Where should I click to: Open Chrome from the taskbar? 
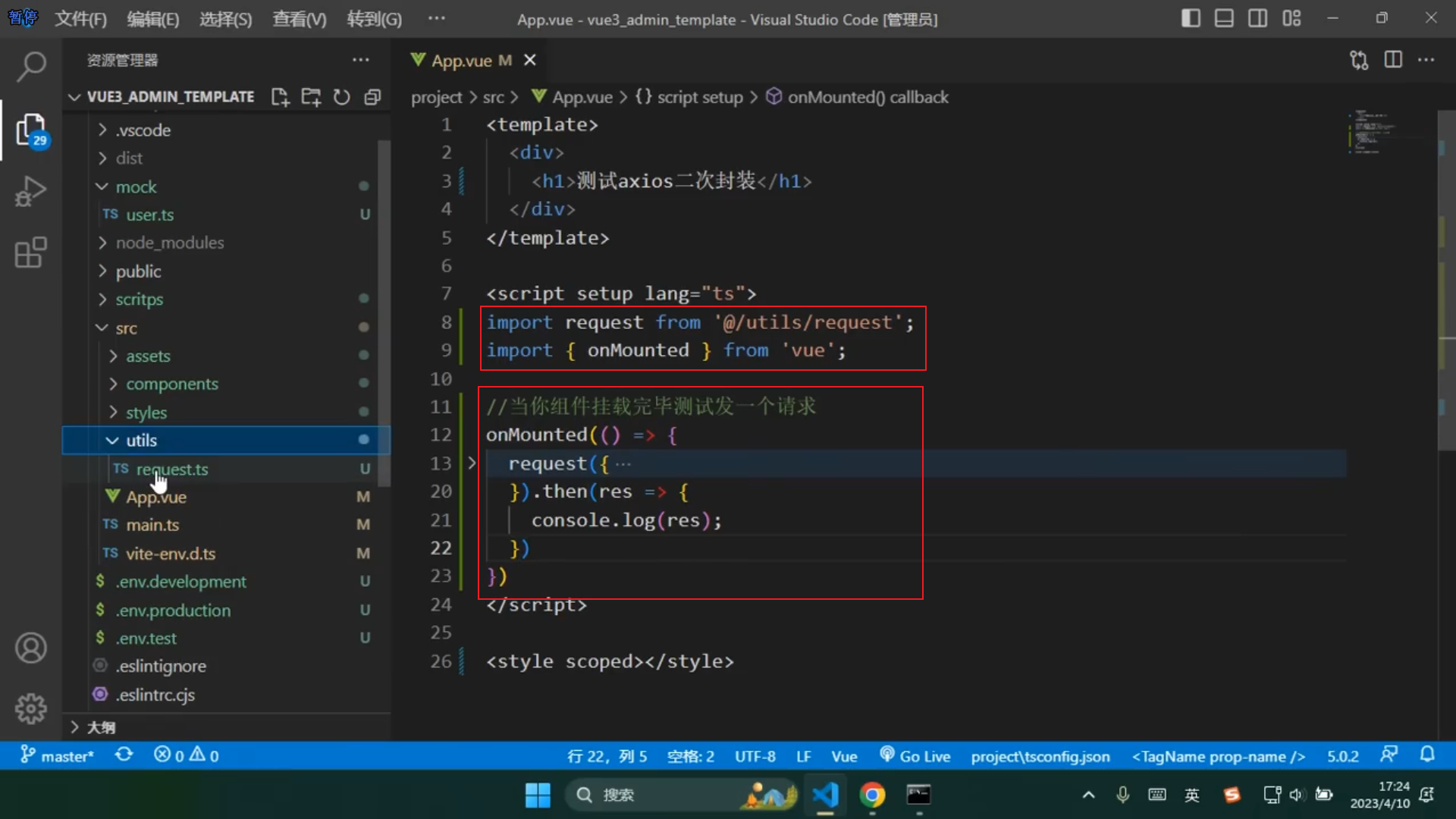tap(872, 795)
